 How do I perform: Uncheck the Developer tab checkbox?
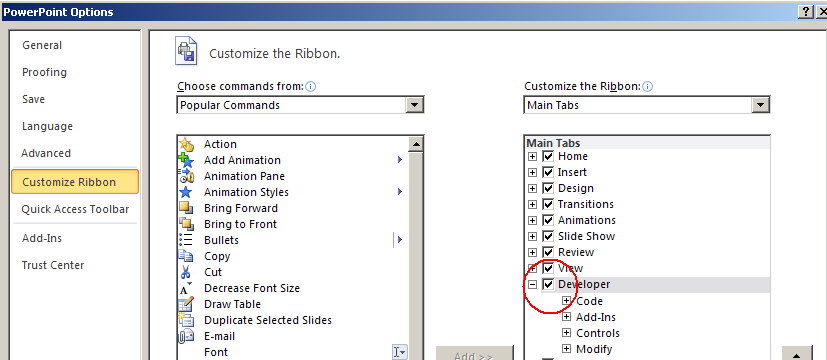[549, 285]
